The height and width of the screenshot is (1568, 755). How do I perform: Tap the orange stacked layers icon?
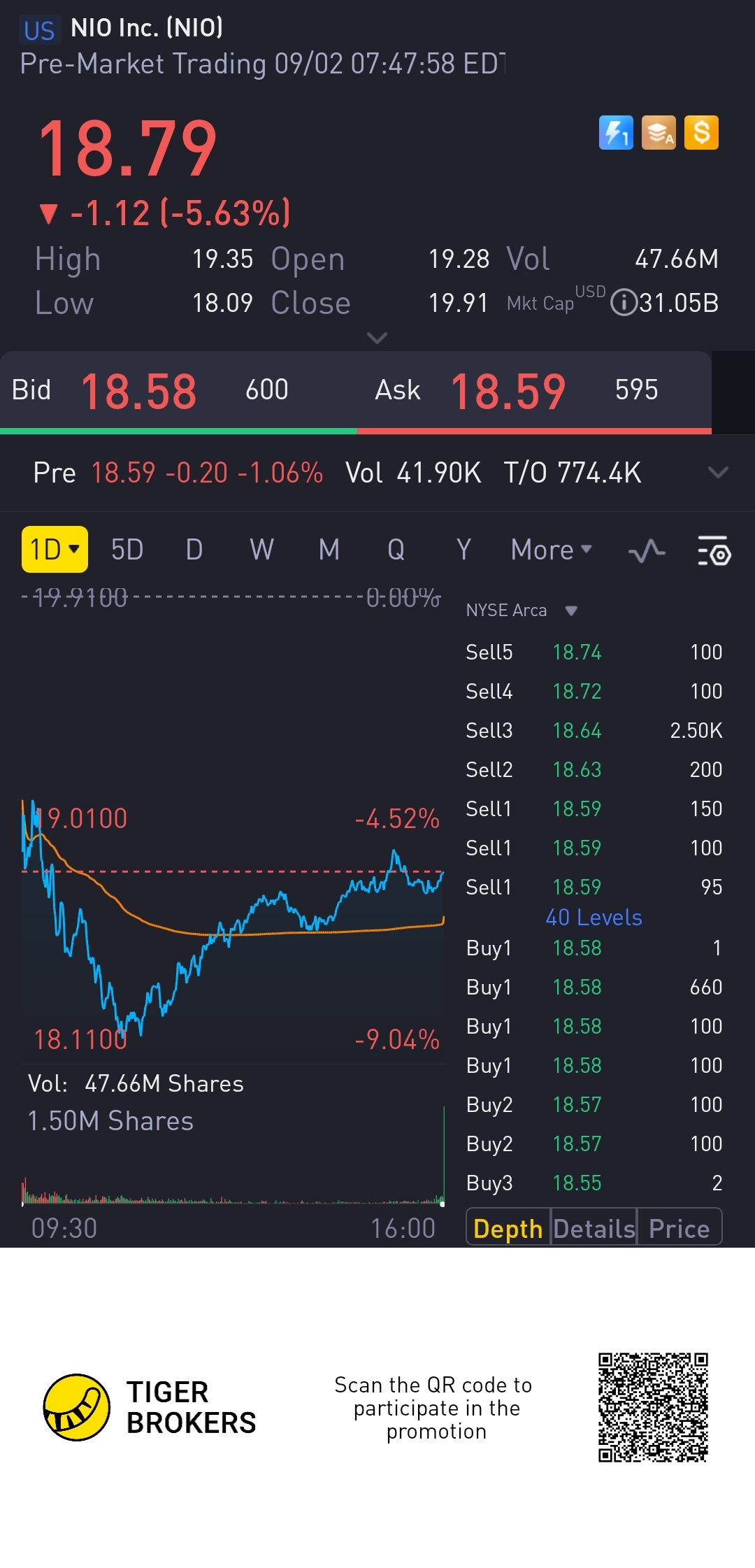point(659,133)
